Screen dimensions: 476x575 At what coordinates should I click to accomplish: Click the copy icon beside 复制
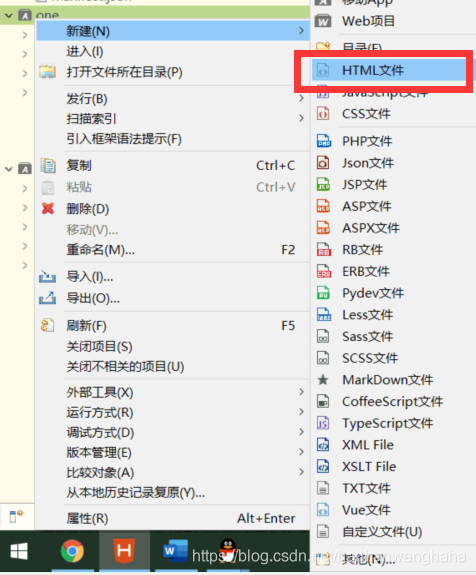pyautogui.click(x=48, y=165)
